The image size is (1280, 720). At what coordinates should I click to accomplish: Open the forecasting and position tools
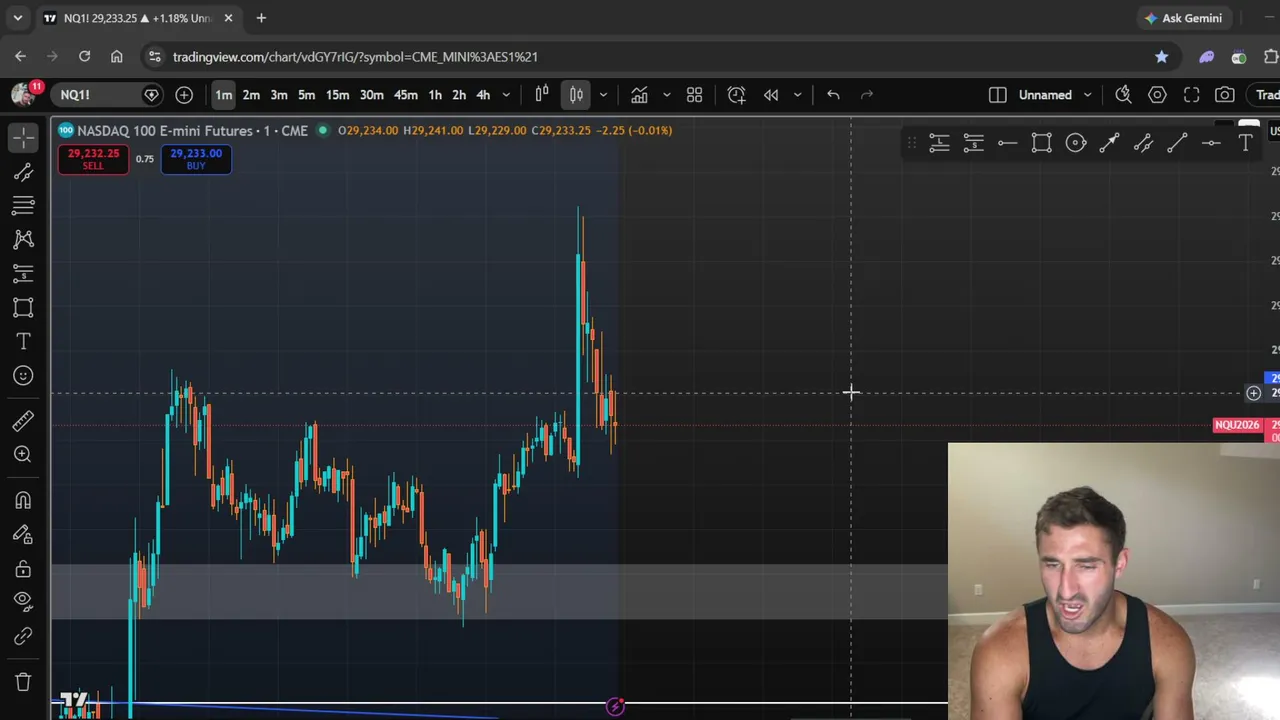pos(23,273)
